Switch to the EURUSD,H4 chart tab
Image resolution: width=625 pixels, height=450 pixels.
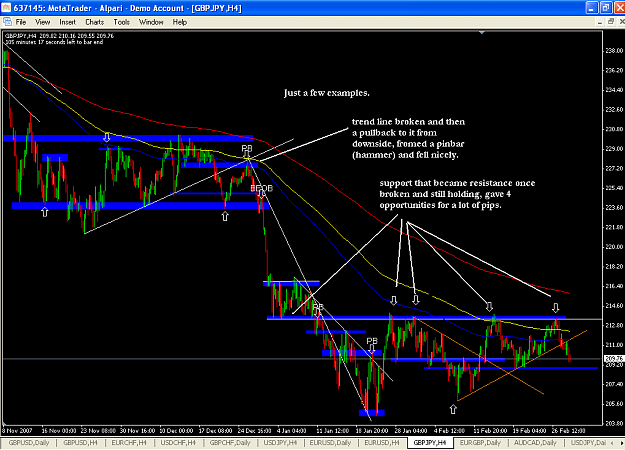[x=382, y=442]
